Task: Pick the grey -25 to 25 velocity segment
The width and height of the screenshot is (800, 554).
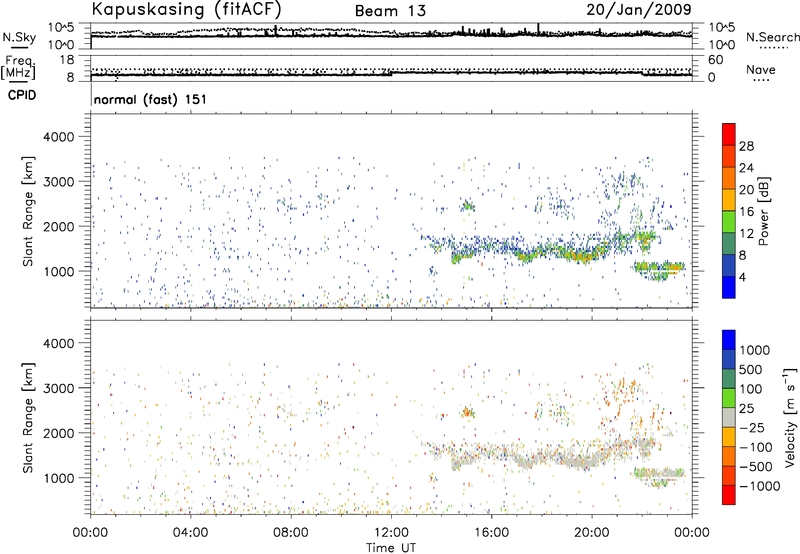Action: pos(729,418)
